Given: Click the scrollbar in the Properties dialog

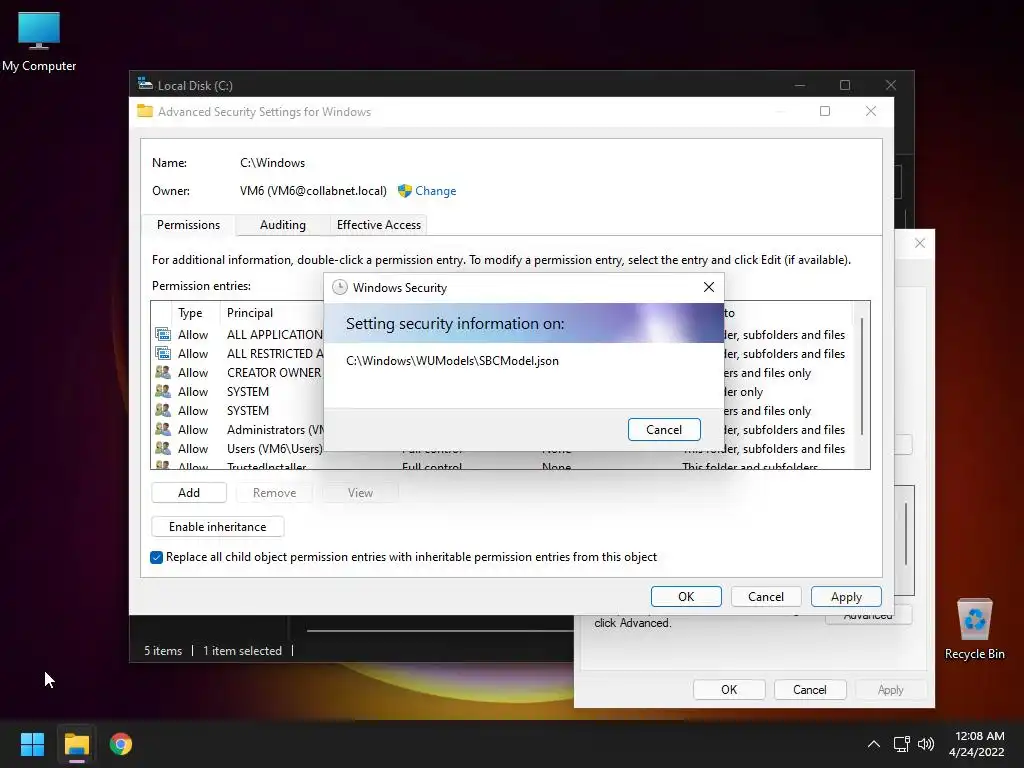Looking at the screenshot, I should tap(906, 533).
